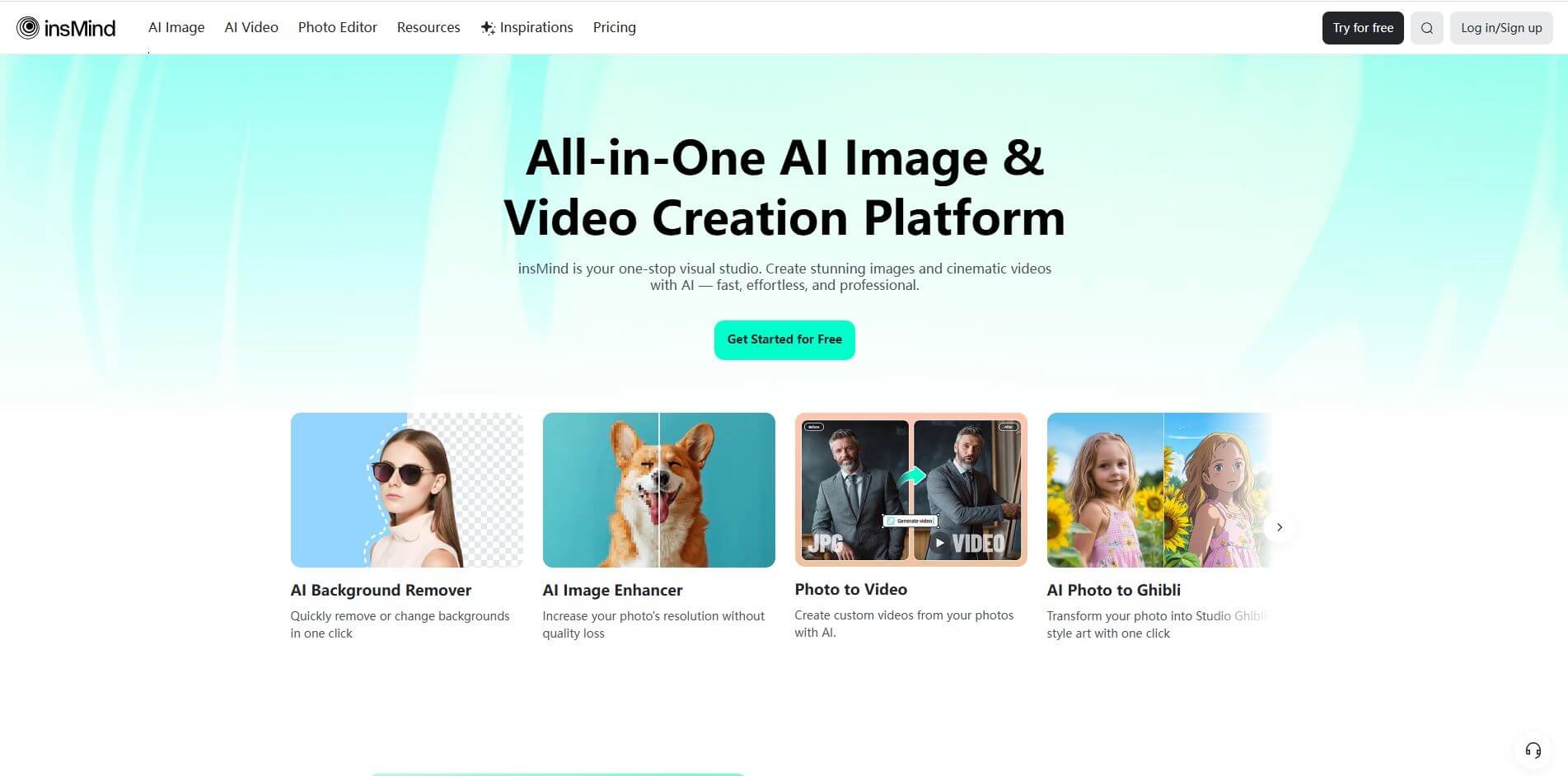
Task: Click the green arrow in Photo to Video card
Action: coord(911,476)
